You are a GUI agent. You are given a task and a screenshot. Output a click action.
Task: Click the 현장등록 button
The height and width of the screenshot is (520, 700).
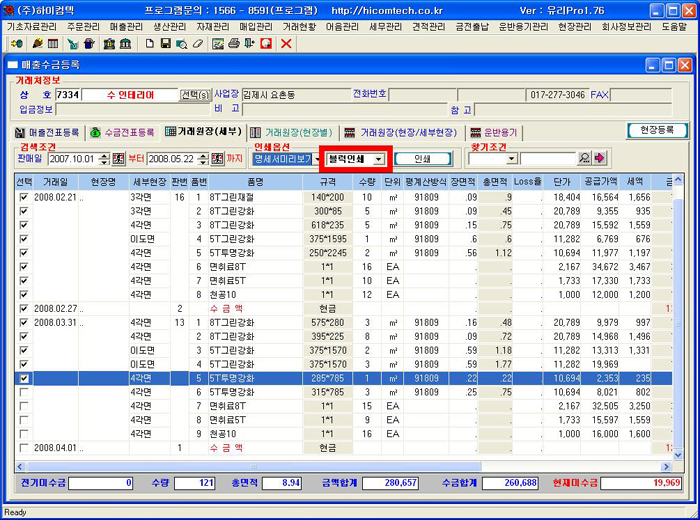(x=657, y=130)
